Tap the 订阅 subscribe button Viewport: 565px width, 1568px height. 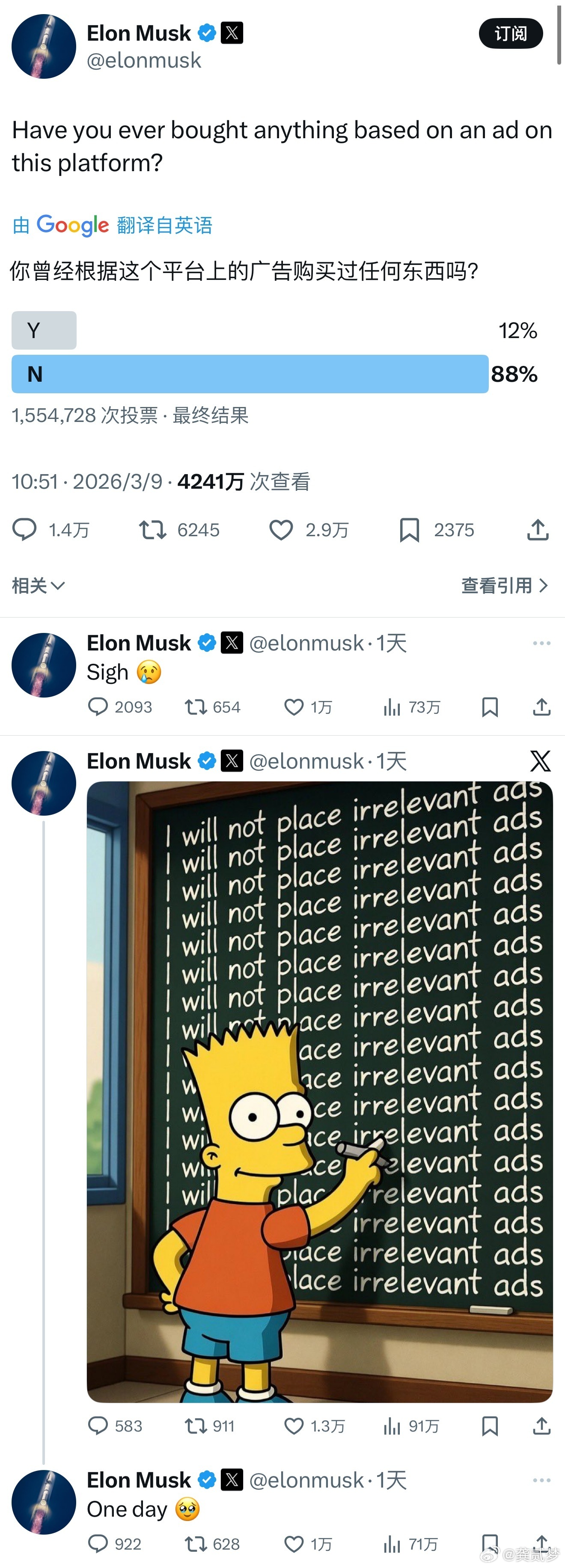click(511, 33)
